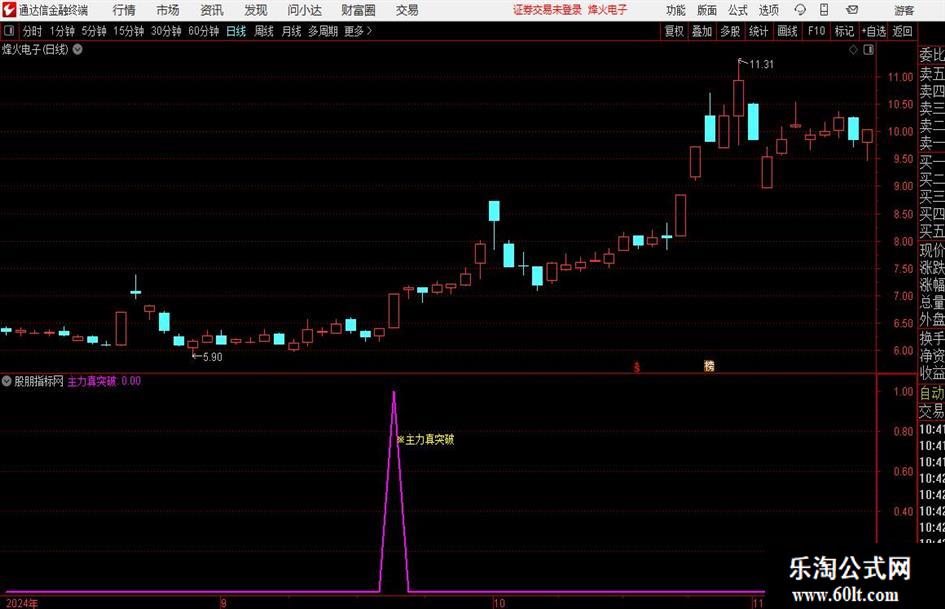Viewport: 945px width, 609px height.
Task: Open the mobile phone icon in title bar
Action: point(824,10)
